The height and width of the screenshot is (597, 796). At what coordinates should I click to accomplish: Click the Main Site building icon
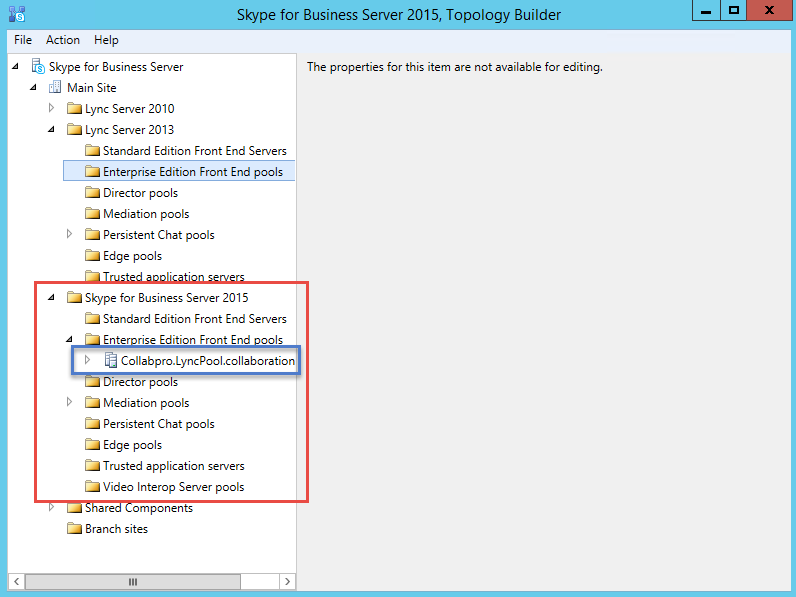tap(55, 87)
